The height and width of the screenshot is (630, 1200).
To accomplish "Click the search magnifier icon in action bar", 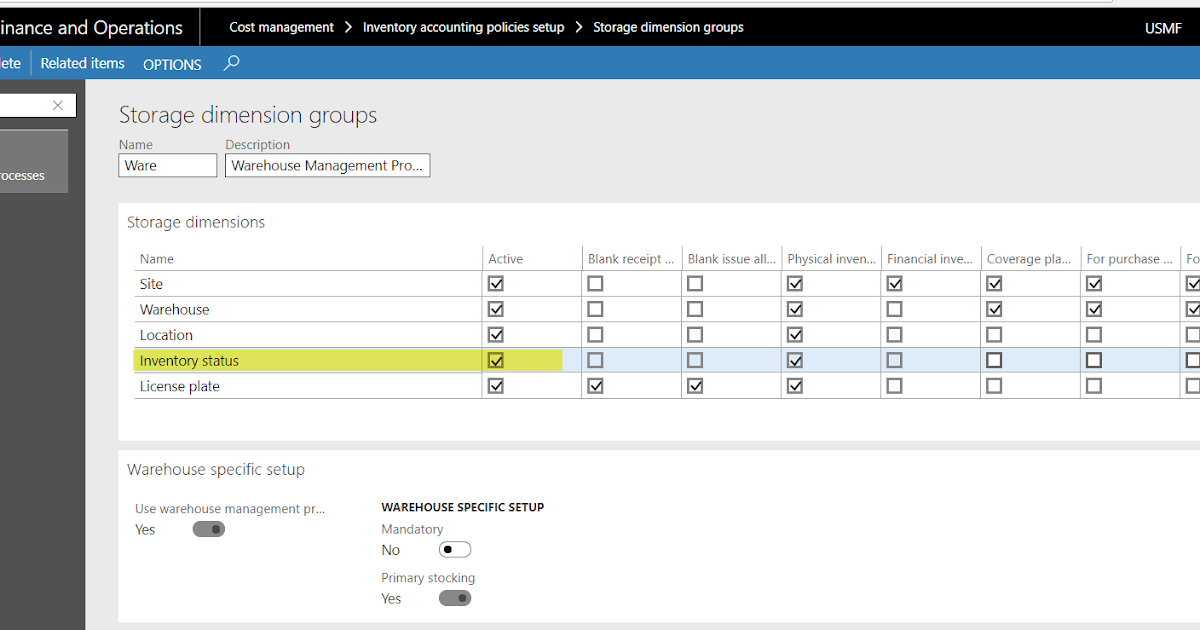I will click(231, 63).
